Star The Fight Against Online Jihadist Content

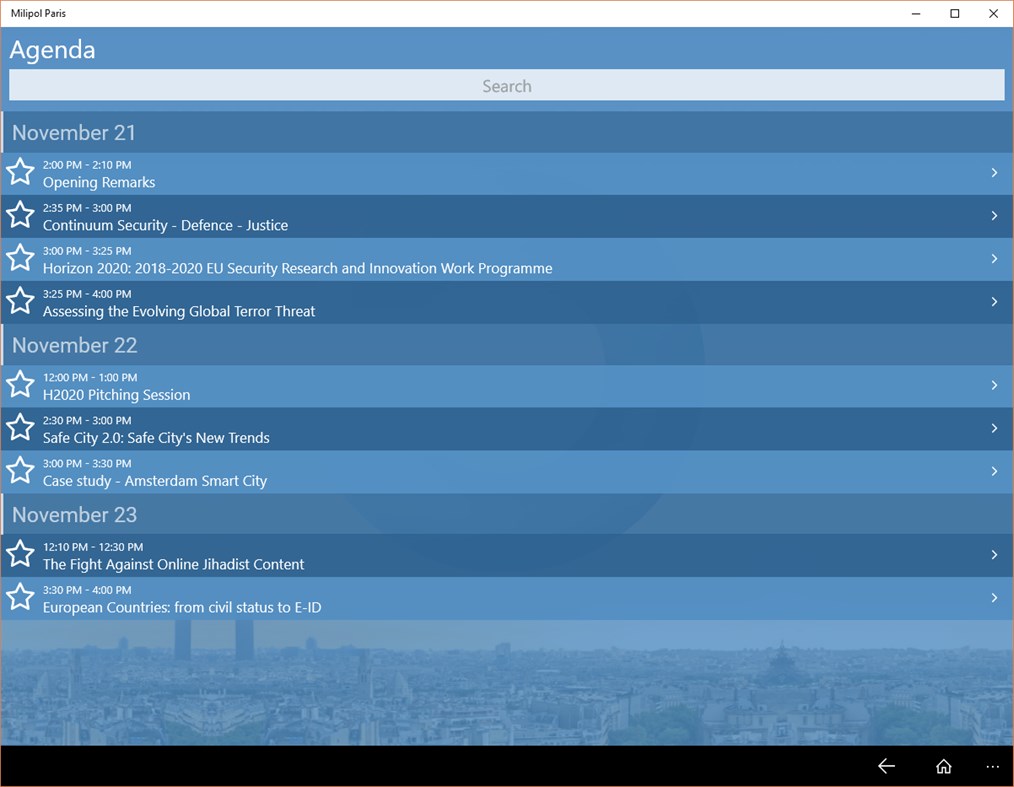click(x=20, y=554)
